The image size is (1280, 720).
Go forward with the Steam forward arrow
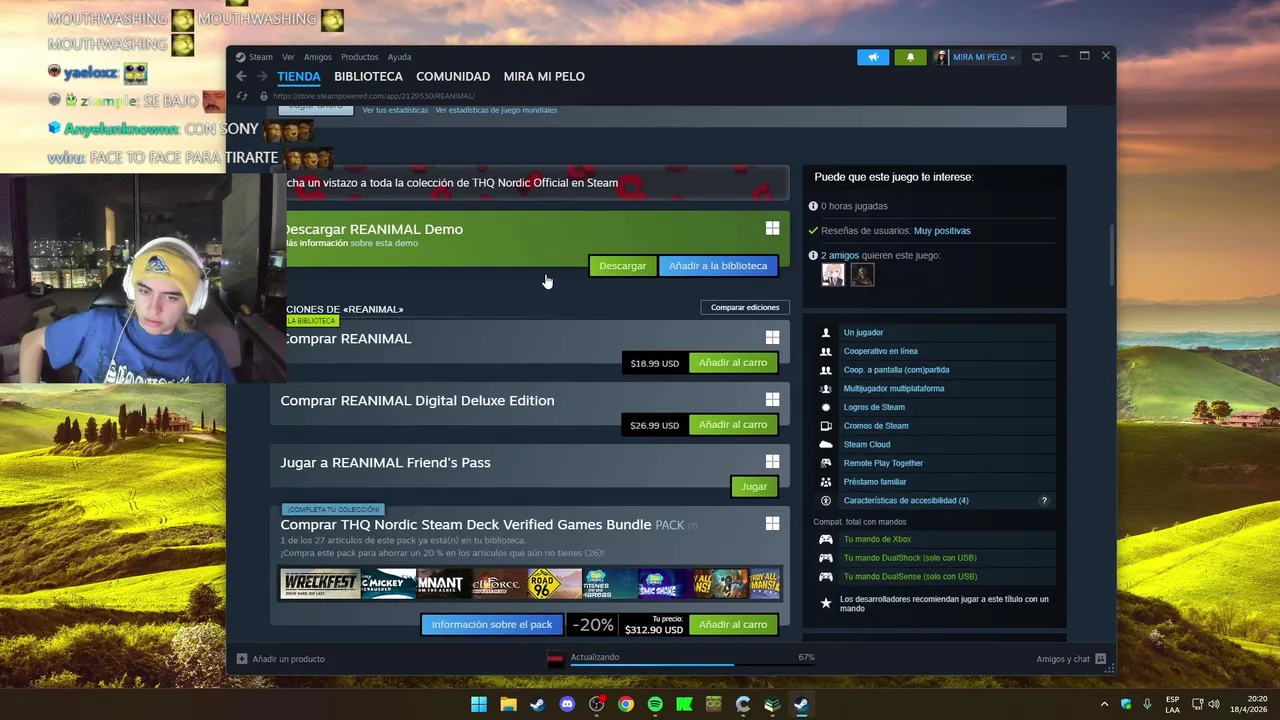point(262,76)
